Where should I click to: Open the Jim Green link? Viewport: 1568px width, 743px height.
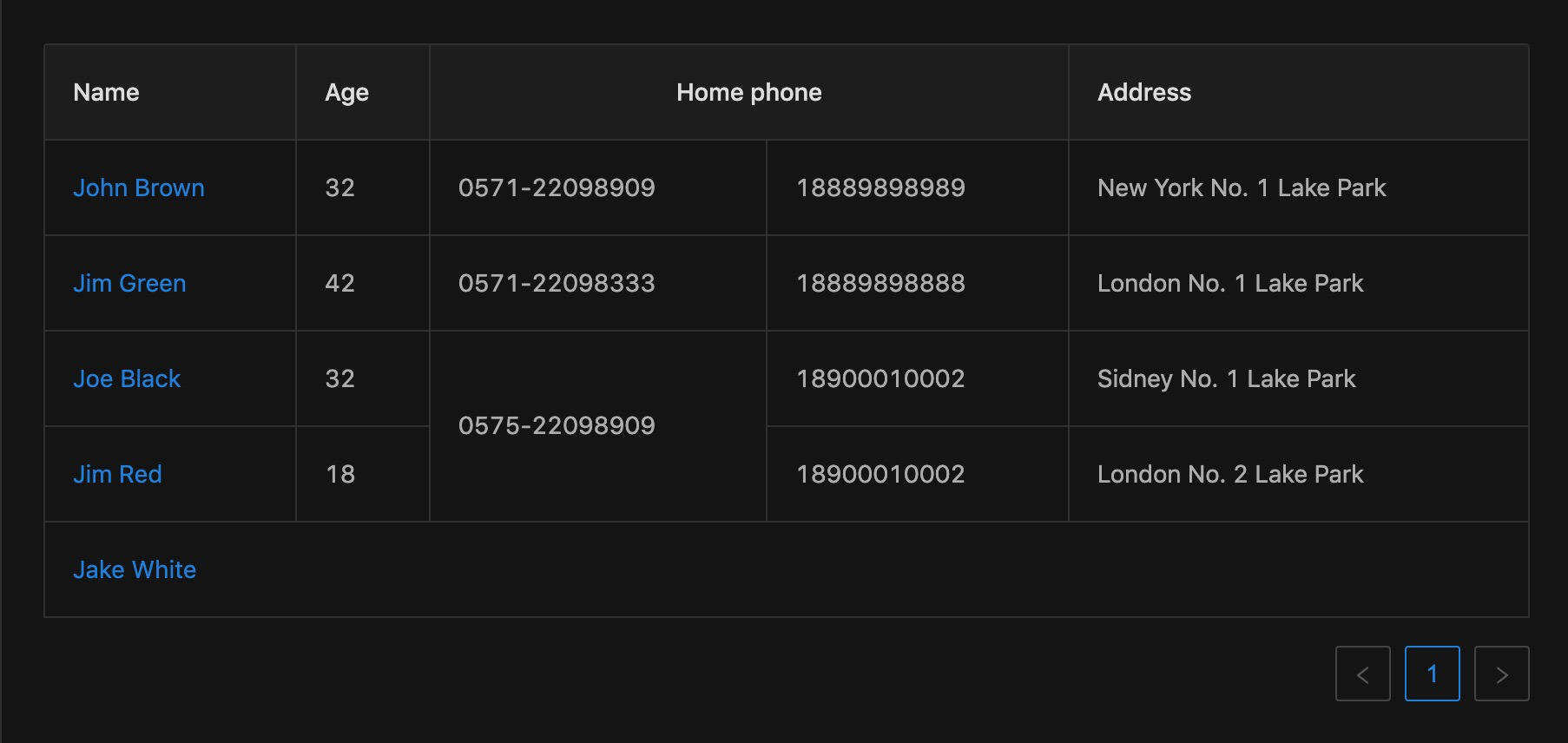coord(129,283)
